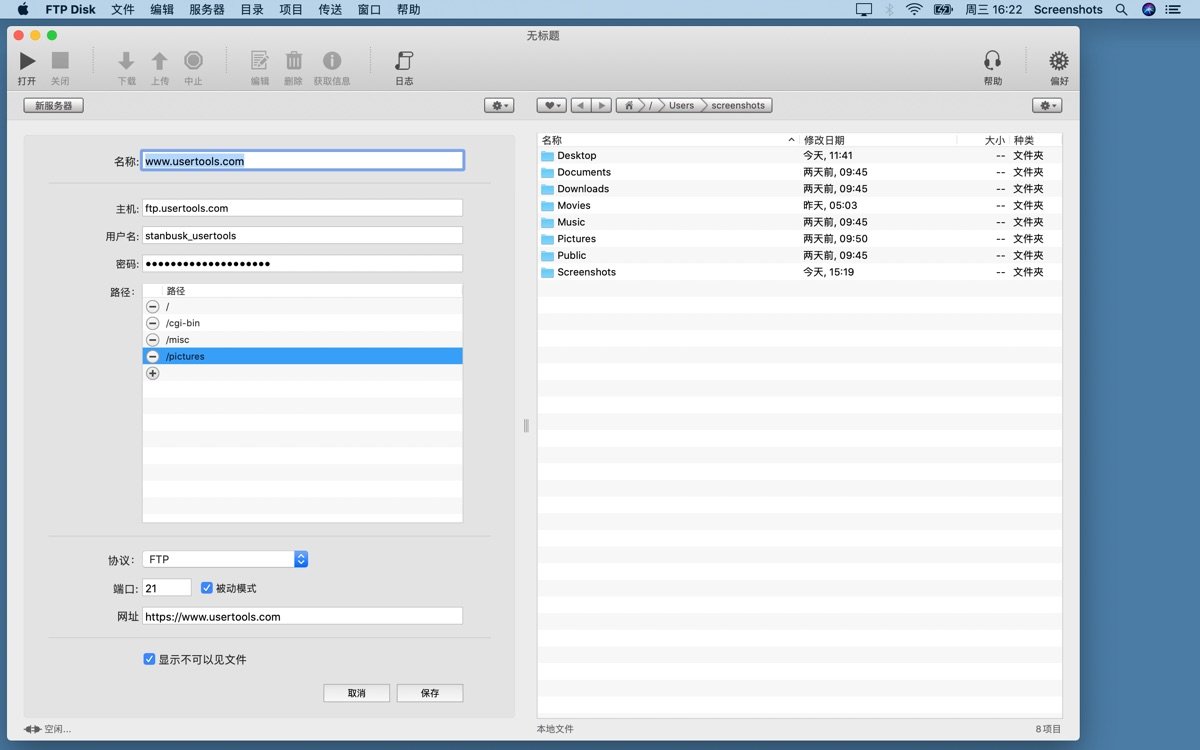Screen dimensions: 1200x750
Task: Open Preferences (偏好) gear icon
Action: click(x=1058, y=62)
